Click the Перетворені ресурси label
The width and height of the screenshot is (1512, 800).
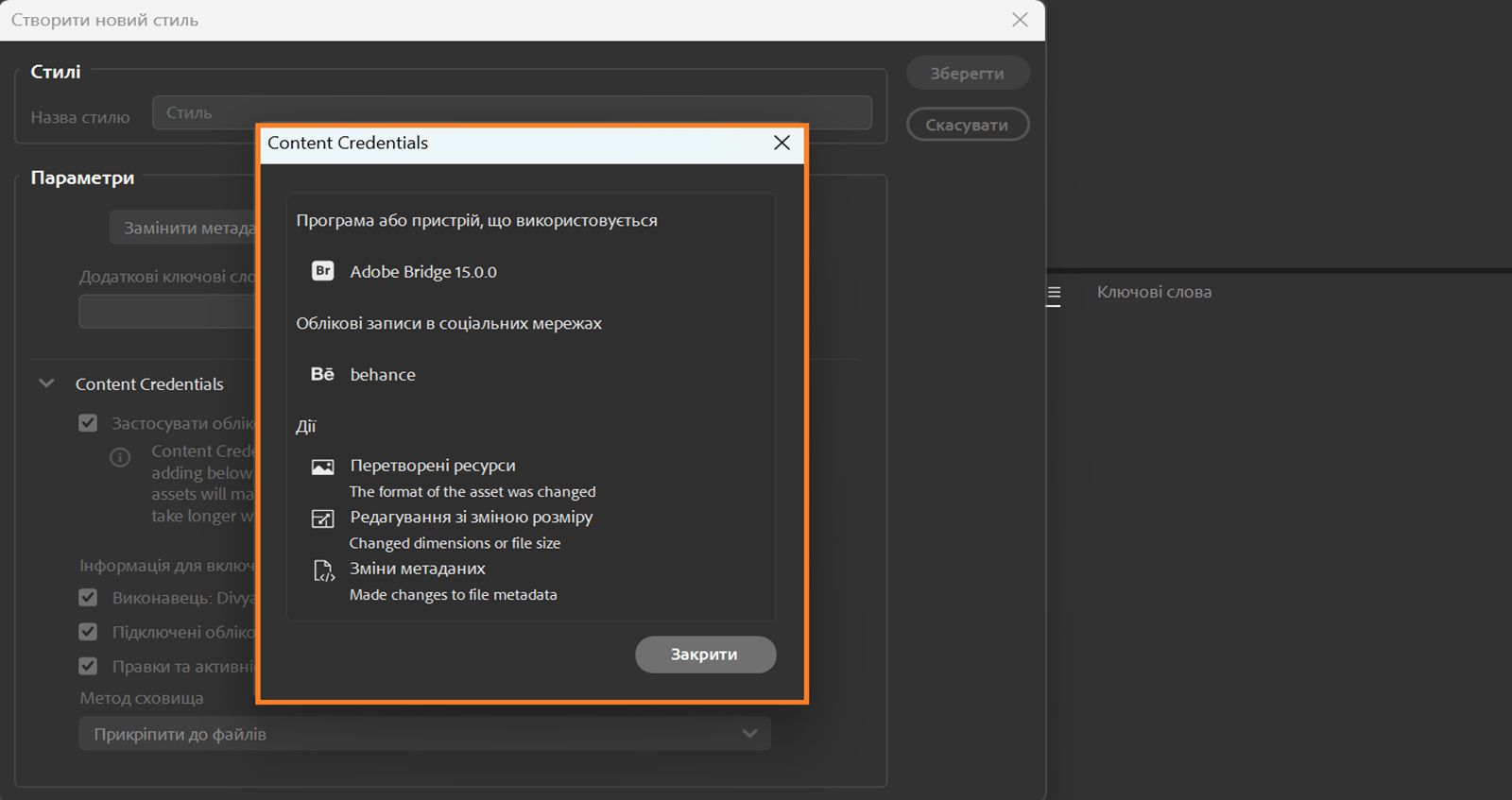433,466
